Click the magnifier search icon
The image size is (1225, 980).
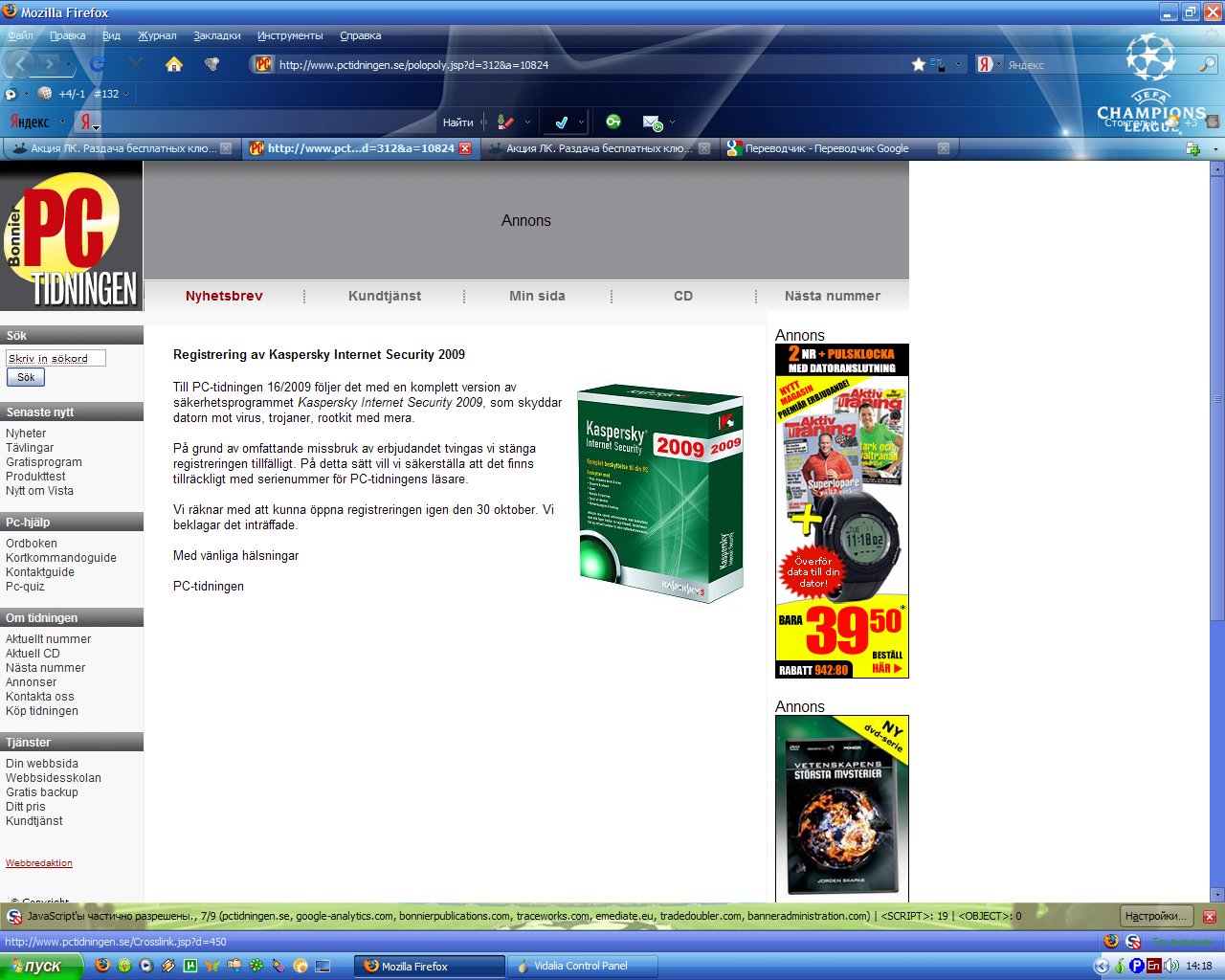tap(1208, 64)
